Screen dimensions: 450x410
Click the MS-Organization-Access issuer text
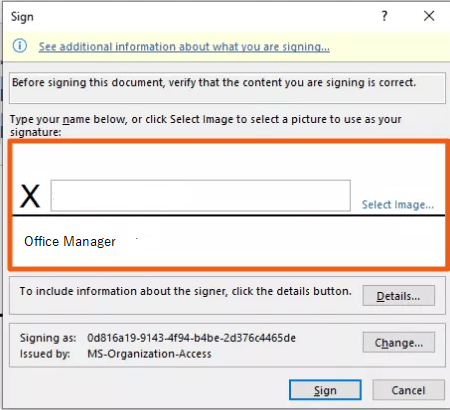coord(149,354)
